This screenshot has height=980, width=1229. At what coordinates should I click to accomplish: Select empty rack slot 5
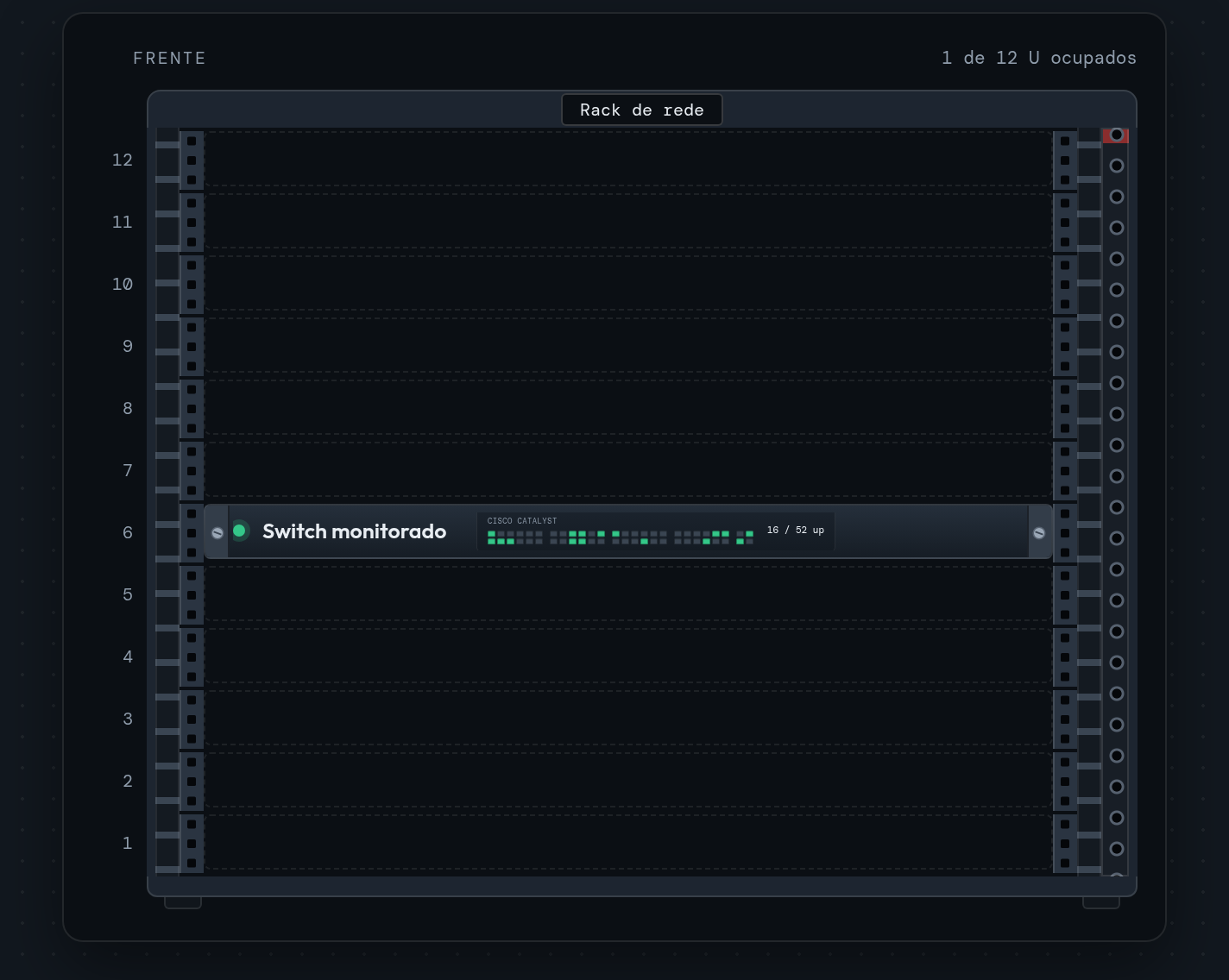click(x=628, y=594)
